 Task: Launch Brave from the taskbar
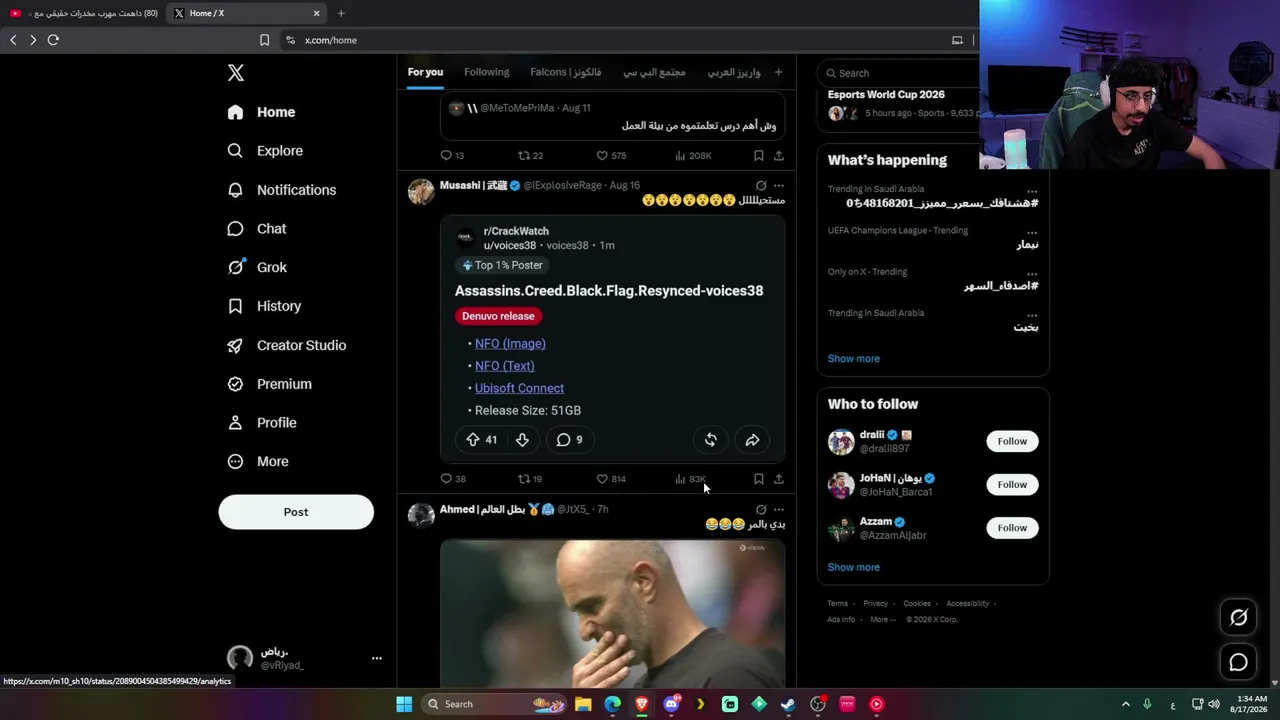pos(642,704)
